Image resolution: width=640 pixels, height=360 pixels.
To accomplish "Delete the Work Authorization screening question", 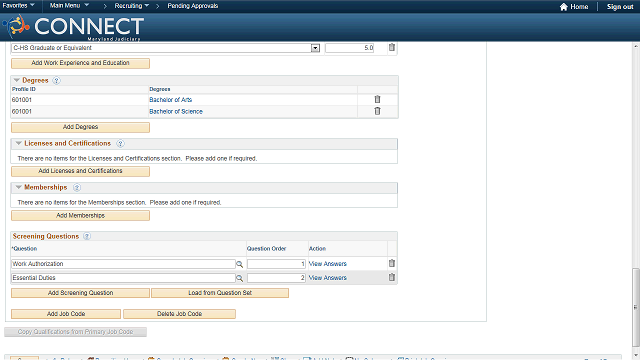I will point(391,263).
